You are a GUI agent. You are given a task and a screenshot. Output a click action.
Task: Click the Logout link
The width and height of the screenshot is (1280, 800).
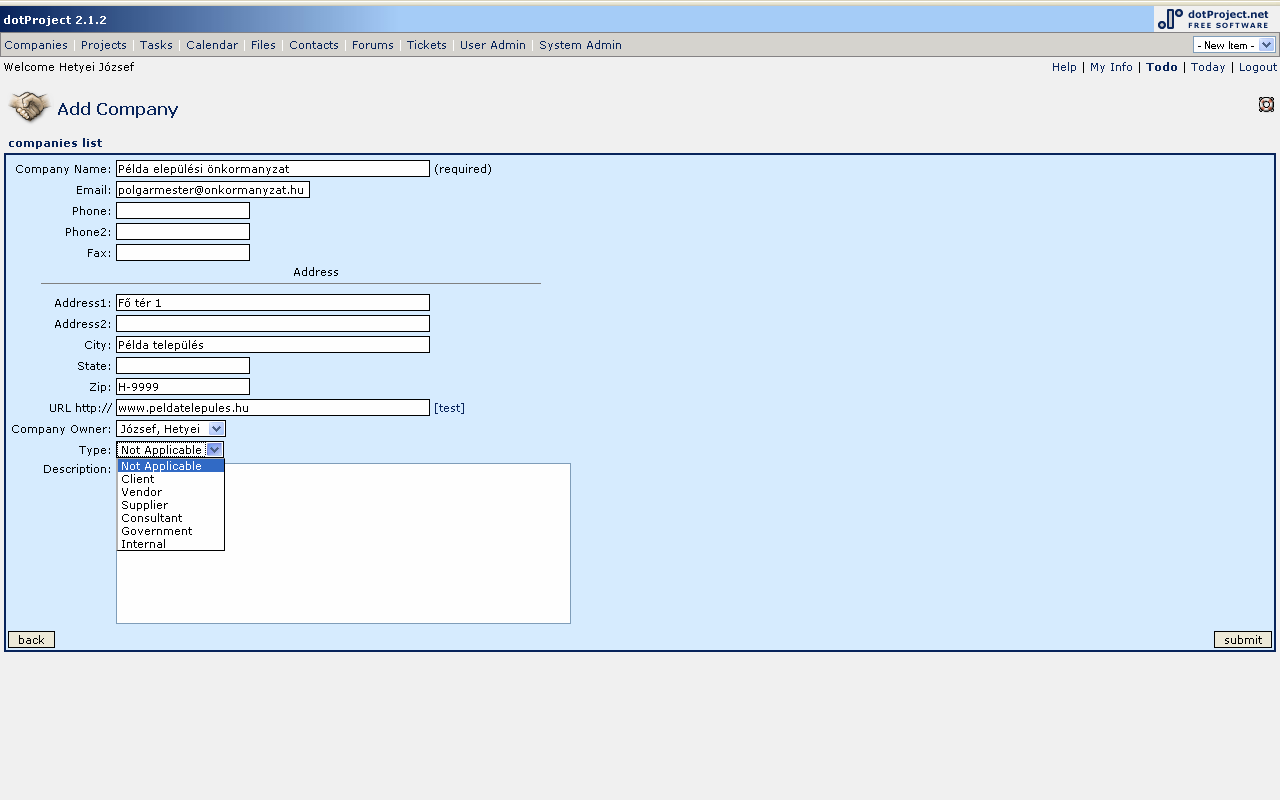click(1258, 67)
